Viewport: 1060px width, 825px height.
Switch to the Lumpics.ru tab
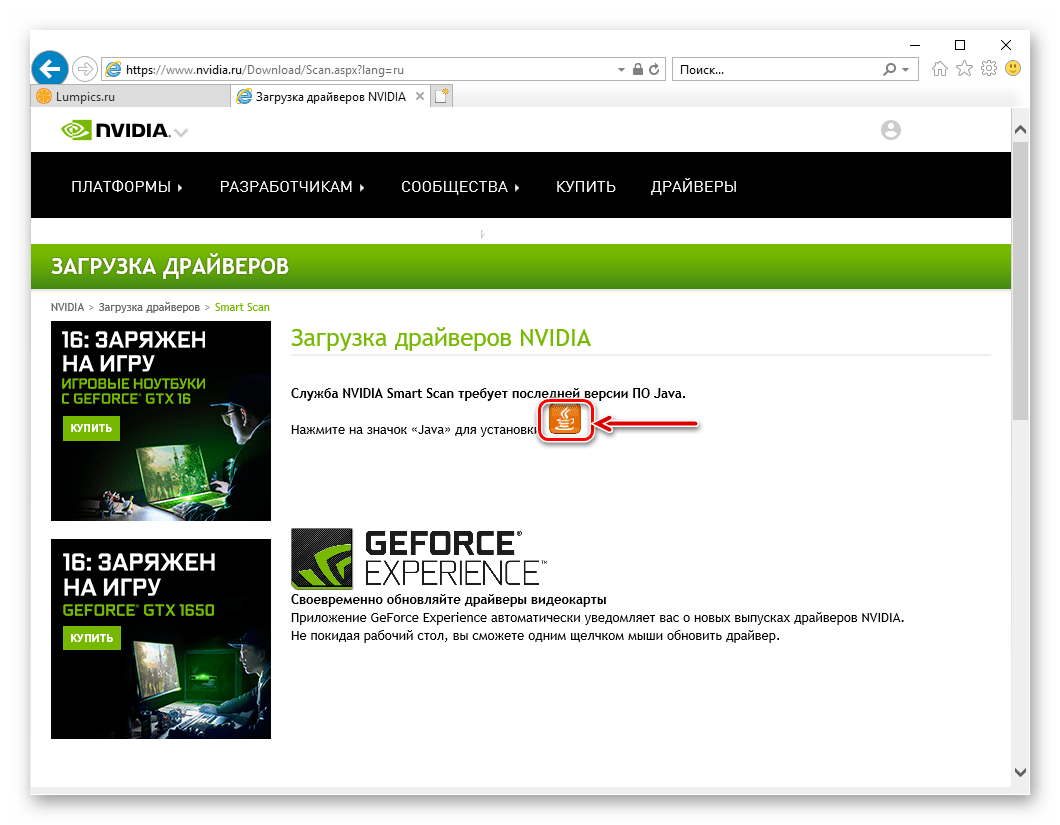(x=130, y=97)
